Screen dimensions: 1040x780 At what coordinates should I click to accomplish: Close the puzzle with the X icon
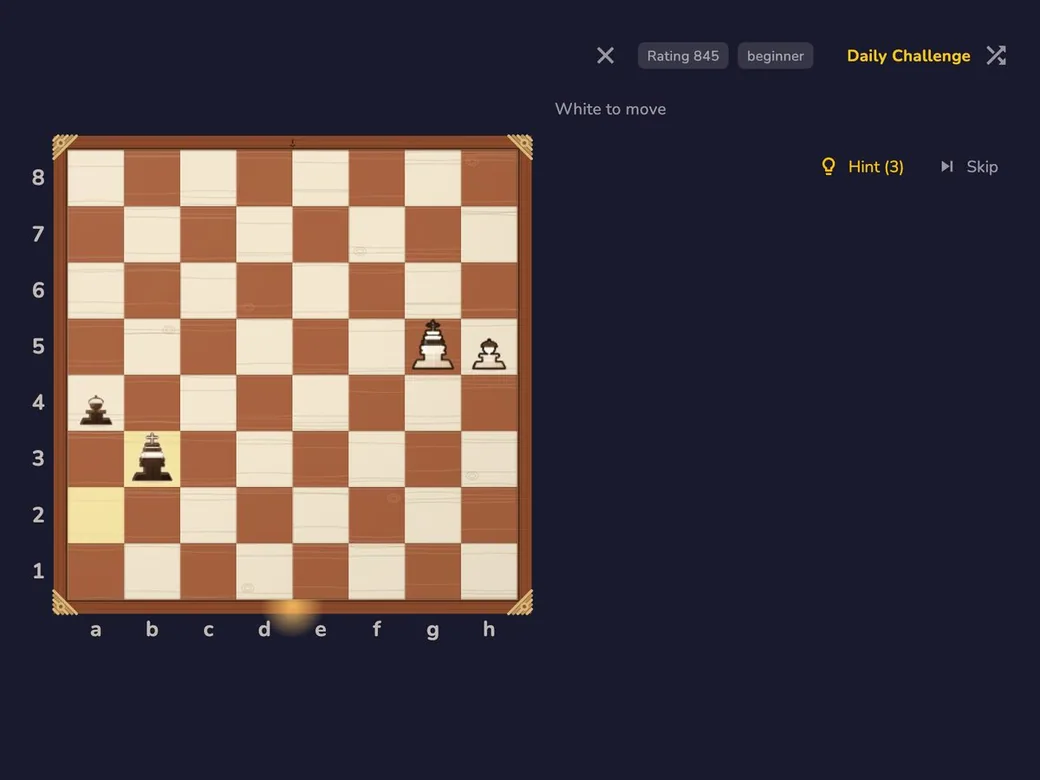tap(605, 56)
